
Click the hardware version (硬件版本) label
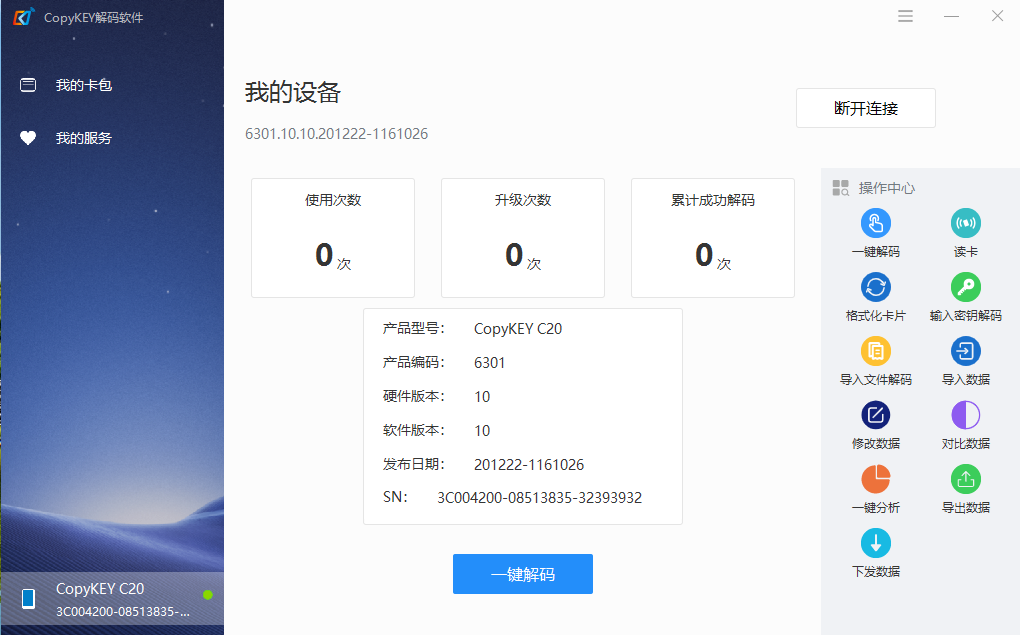click(x=414, y=396)
